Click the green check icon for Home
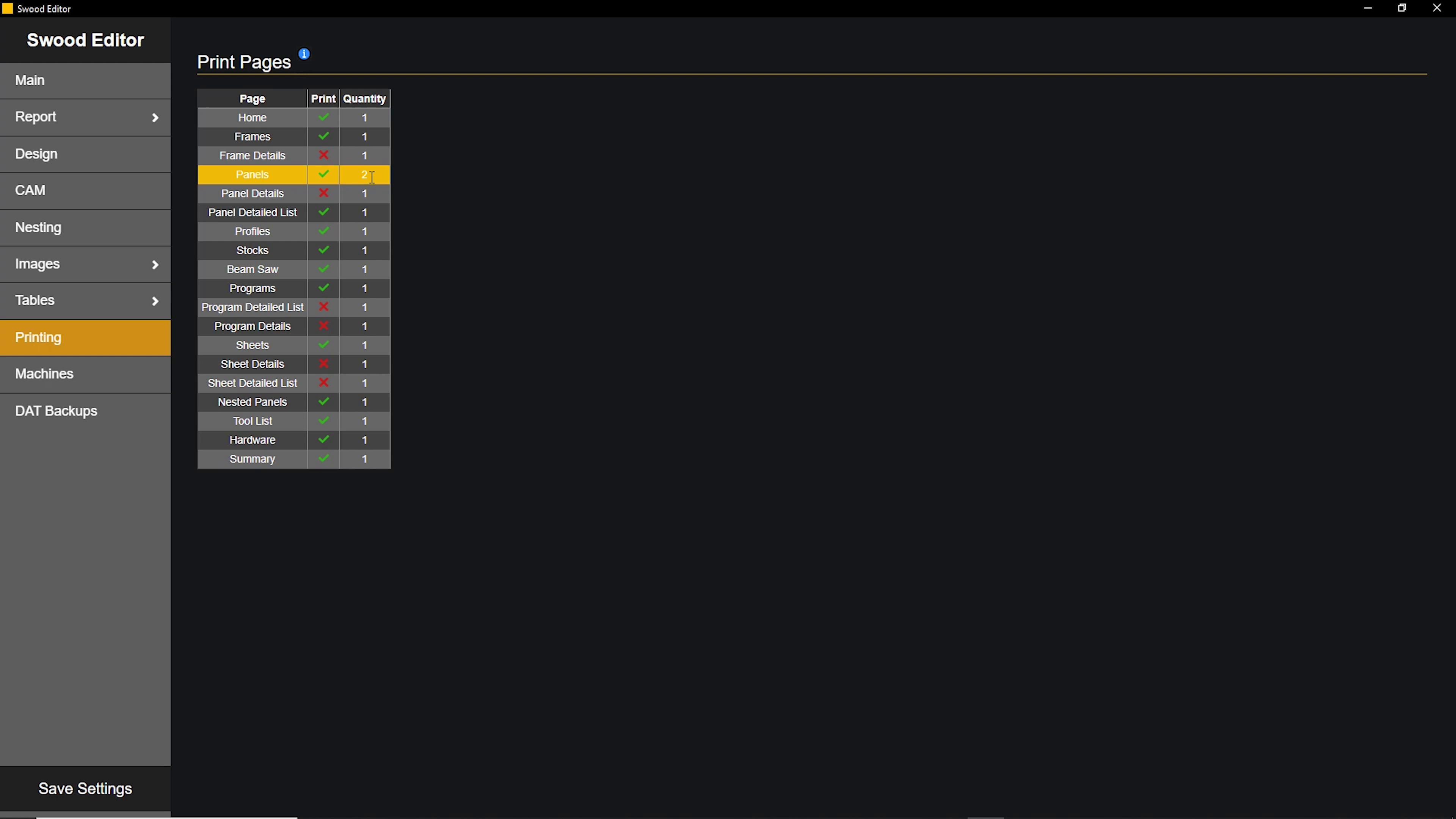Viewport: 1456px width, 819px height. [x=323, y=117]
